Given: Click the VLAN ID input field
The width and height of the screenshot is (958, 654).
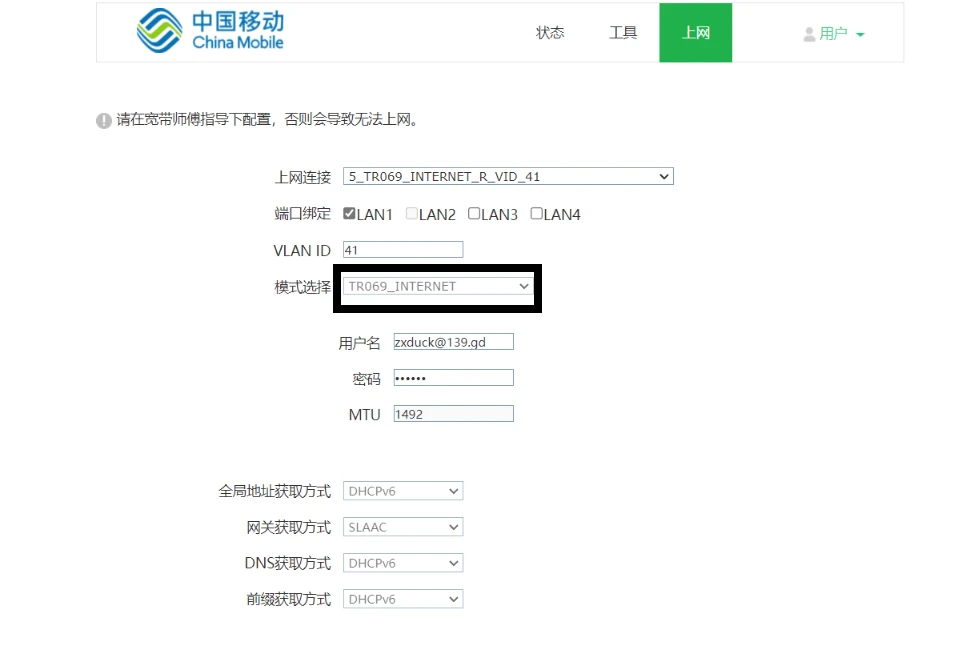Looking at the screenshot, I should [403, 250].
